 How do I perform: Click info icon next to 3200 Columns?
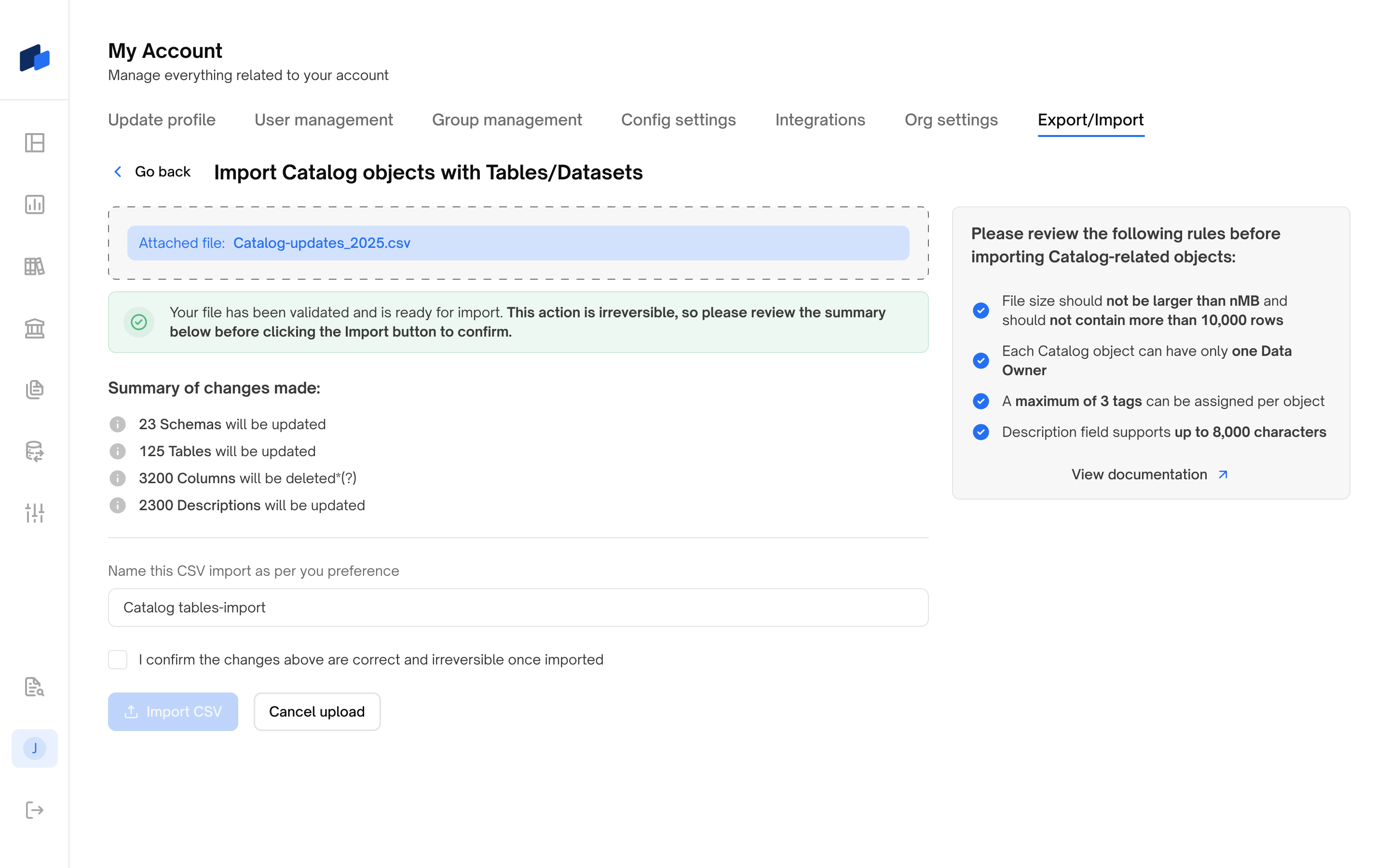coord(118,478)
